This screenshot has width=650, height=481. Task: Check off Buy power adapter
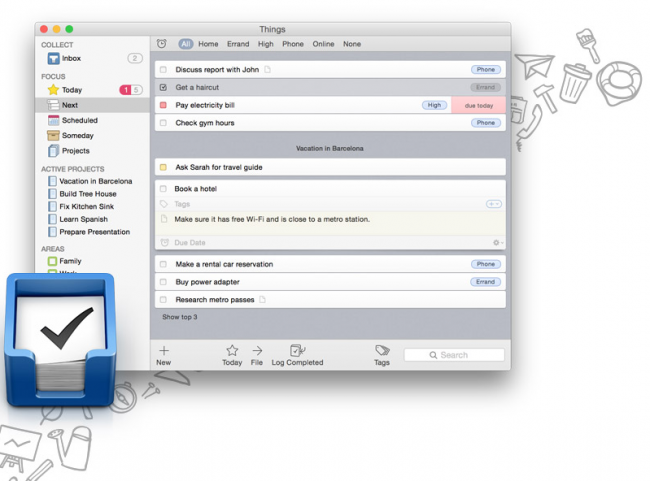click(163, 282)
